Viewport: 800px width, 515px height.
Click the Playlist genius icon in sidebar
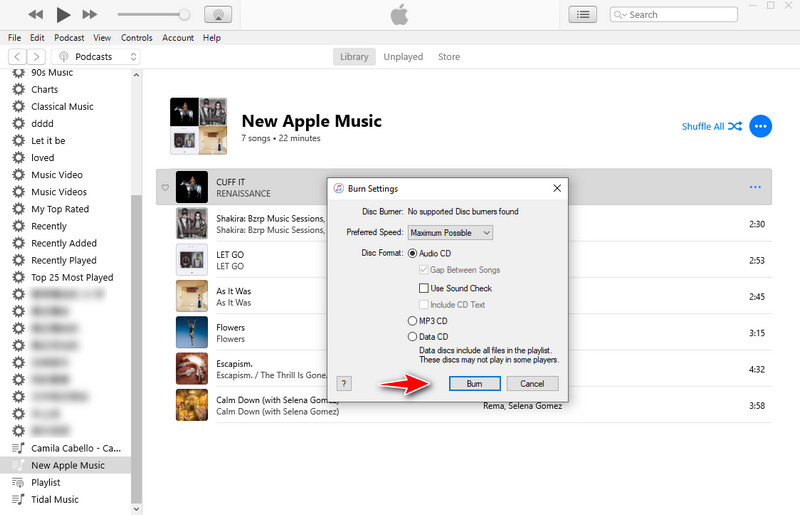18,482
